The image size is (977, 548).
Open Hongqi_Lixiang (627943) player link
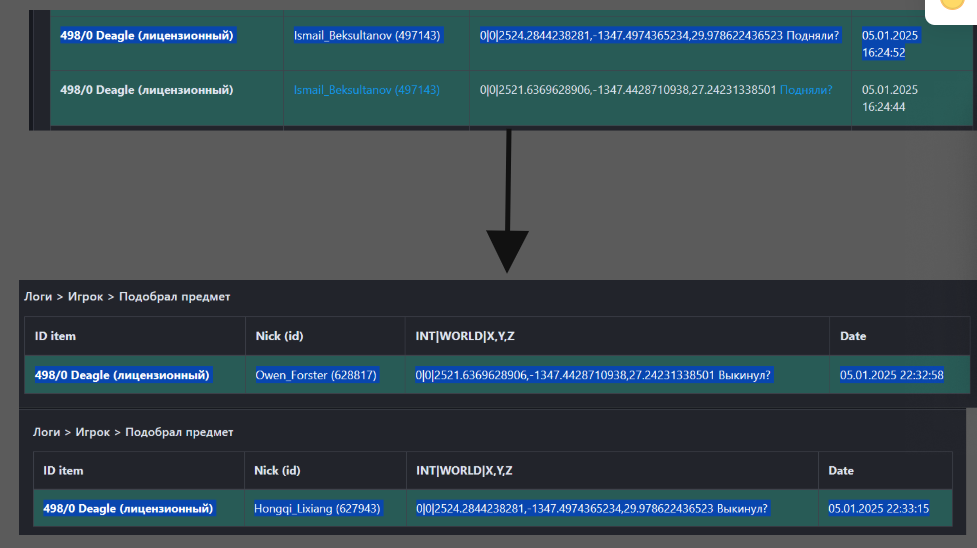click(x=317, y=508)
